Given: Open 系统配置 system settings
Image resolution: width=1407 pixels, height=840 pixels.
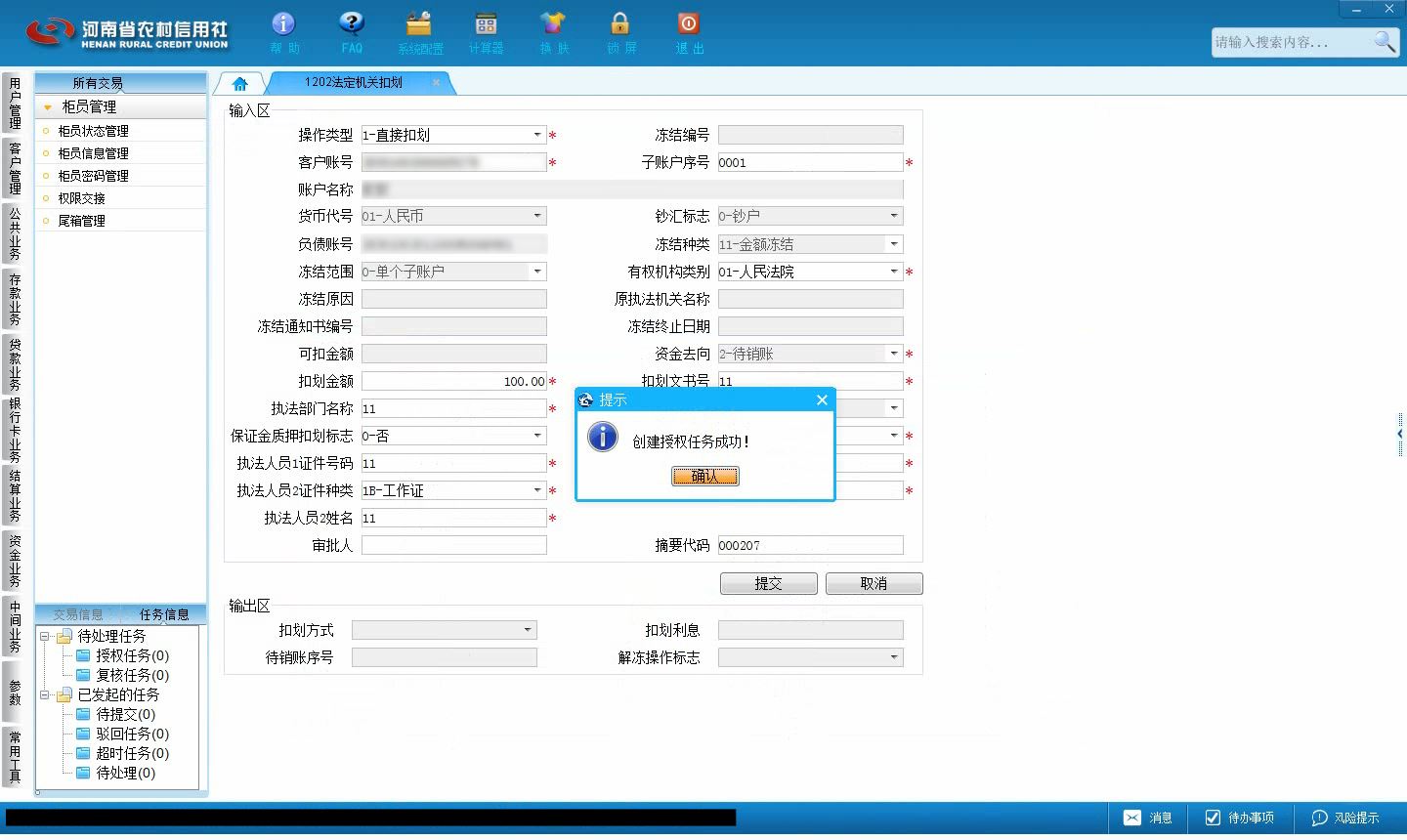Looking at the screenshot, I should pyautogui.click(x=420, y=32).
